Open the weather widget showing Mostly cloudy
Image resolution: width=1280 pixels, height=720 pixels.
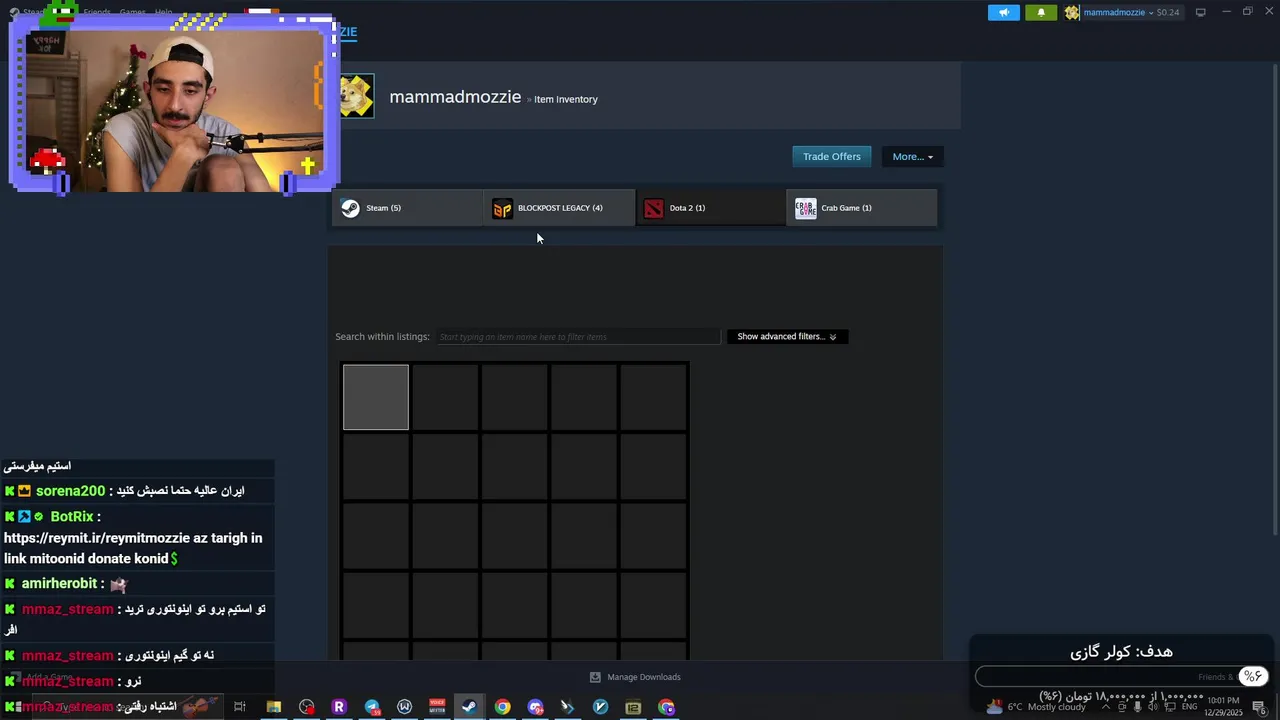coord(1036,707)
